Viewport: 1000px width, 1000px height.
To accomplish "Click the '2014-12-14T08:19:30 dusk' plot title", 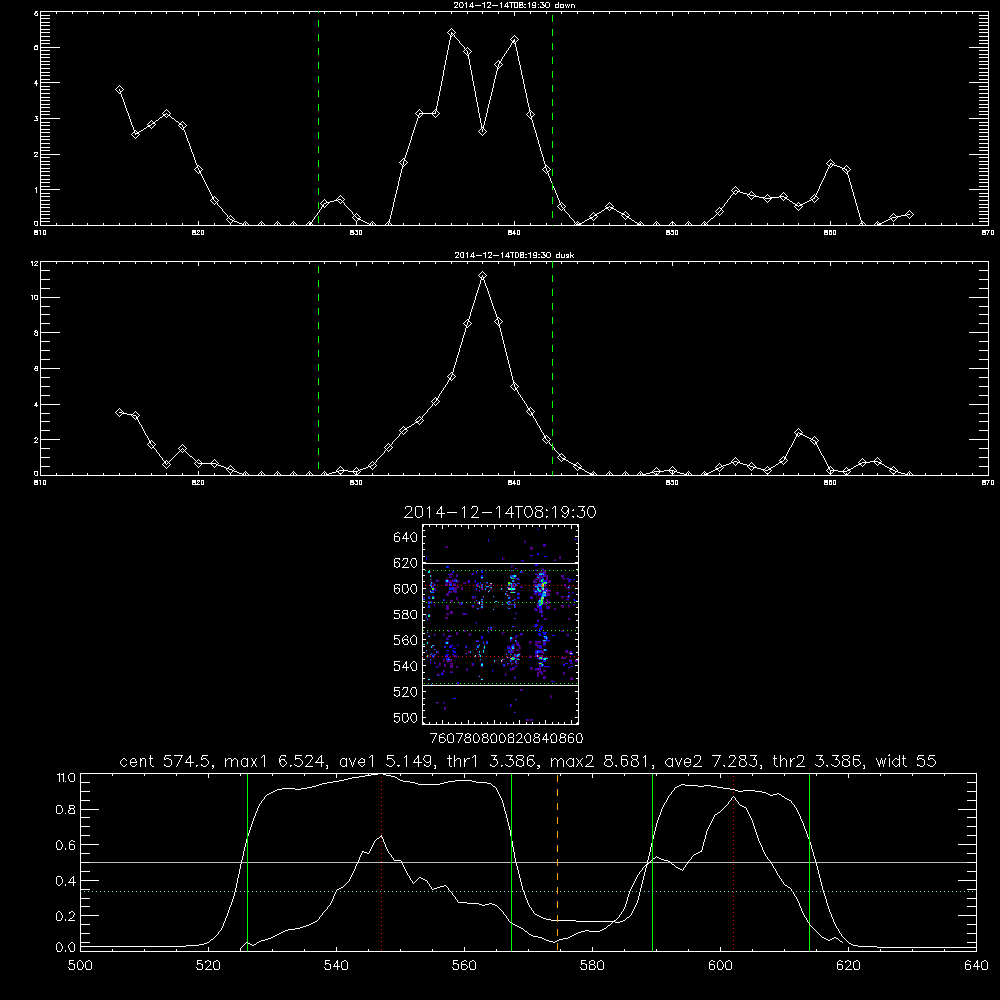I will click(514, 255).
